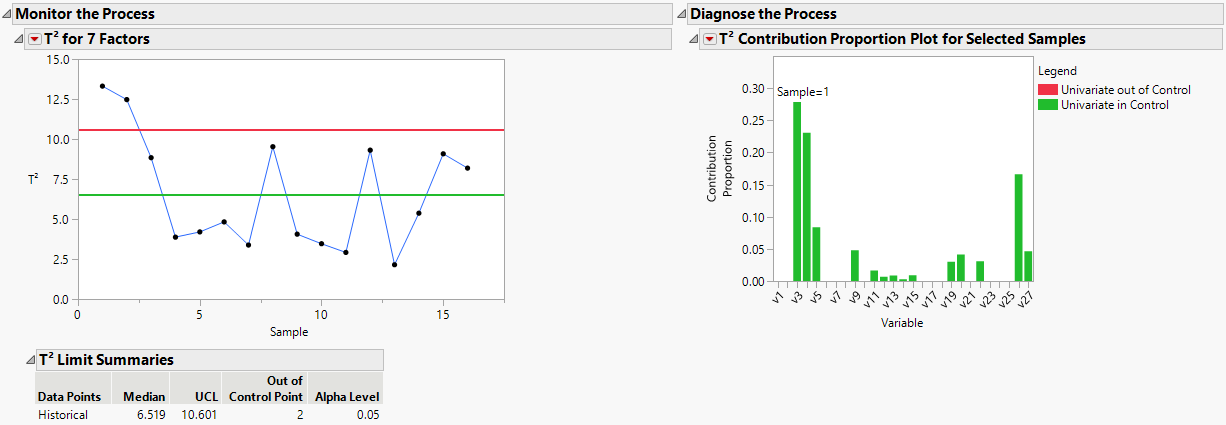This screenshot has height=425, width=1226.
Task: Open red triangle menu for T² for 7 Factors
Action: pyautogui.click(x=35, y=39)
